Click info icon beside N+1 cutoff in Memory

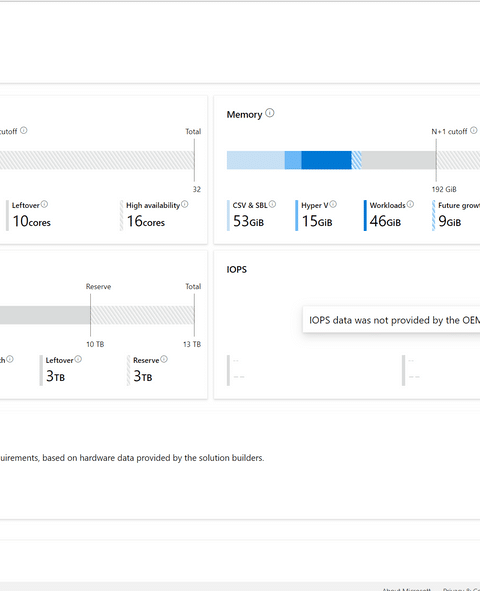(474, 130)
